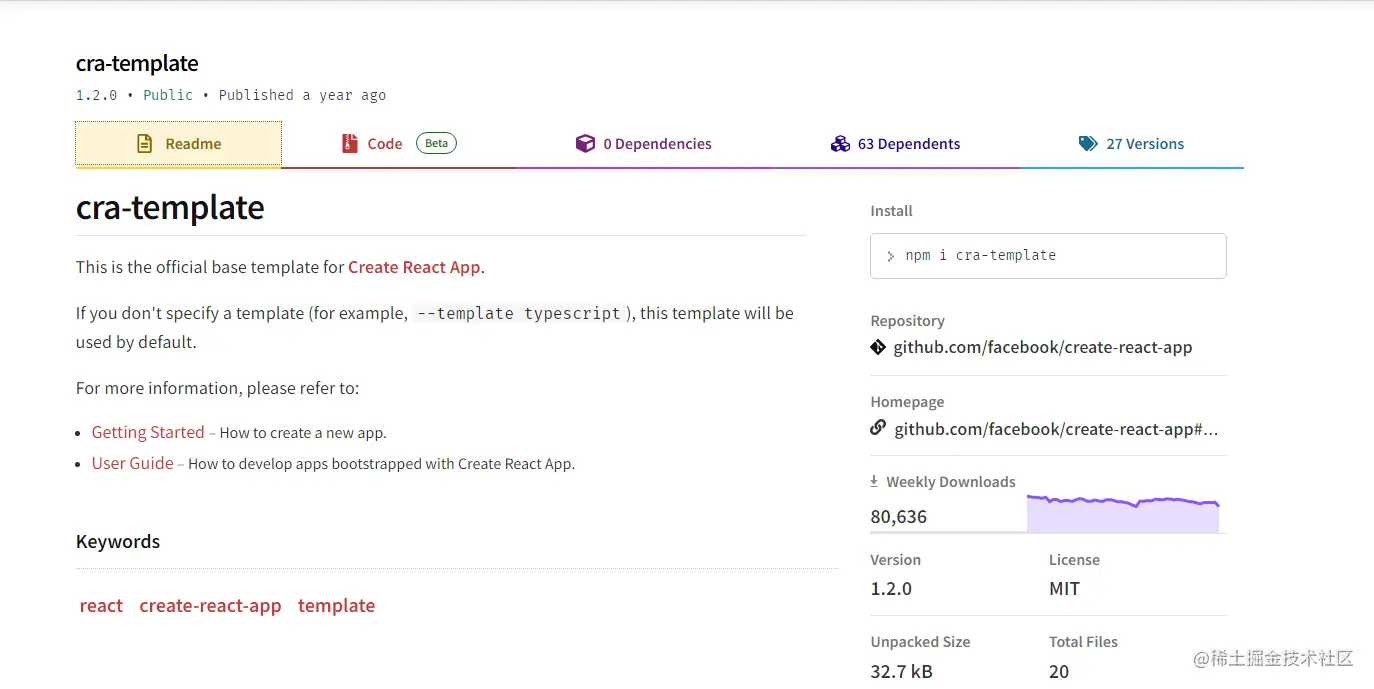Click the '32.7 kB' unpacked size value
The height and width of the screenshot is (689, 1374).
(902, 671)
